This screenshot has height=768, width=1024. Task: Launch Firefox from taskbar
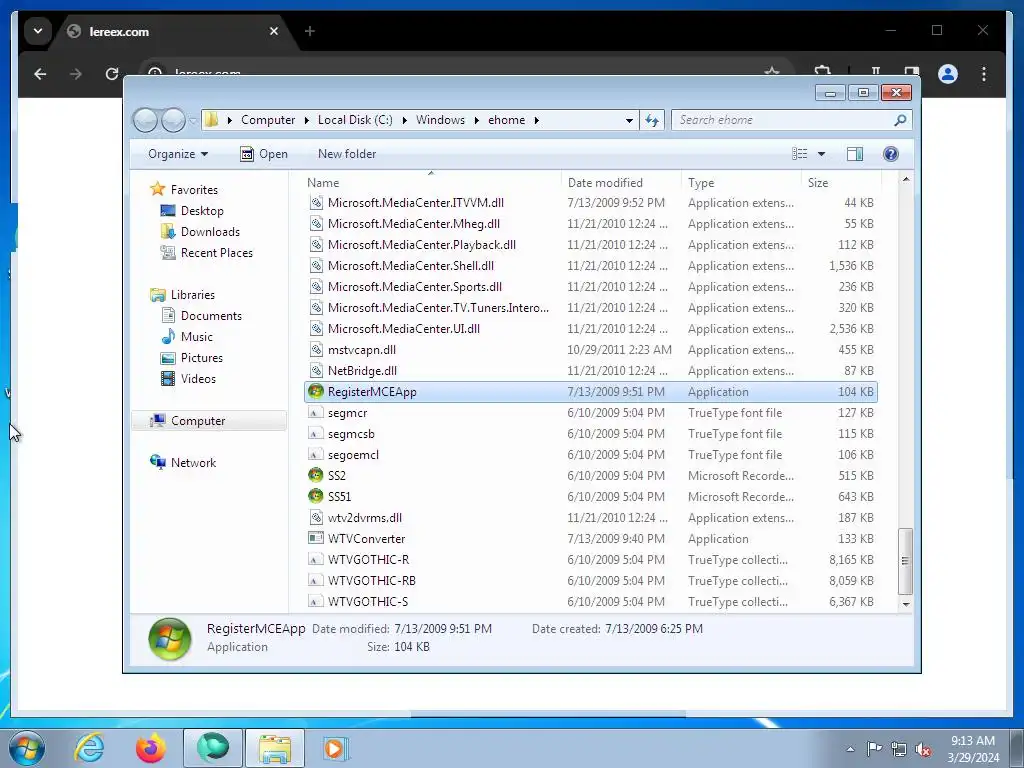(150, 748)
